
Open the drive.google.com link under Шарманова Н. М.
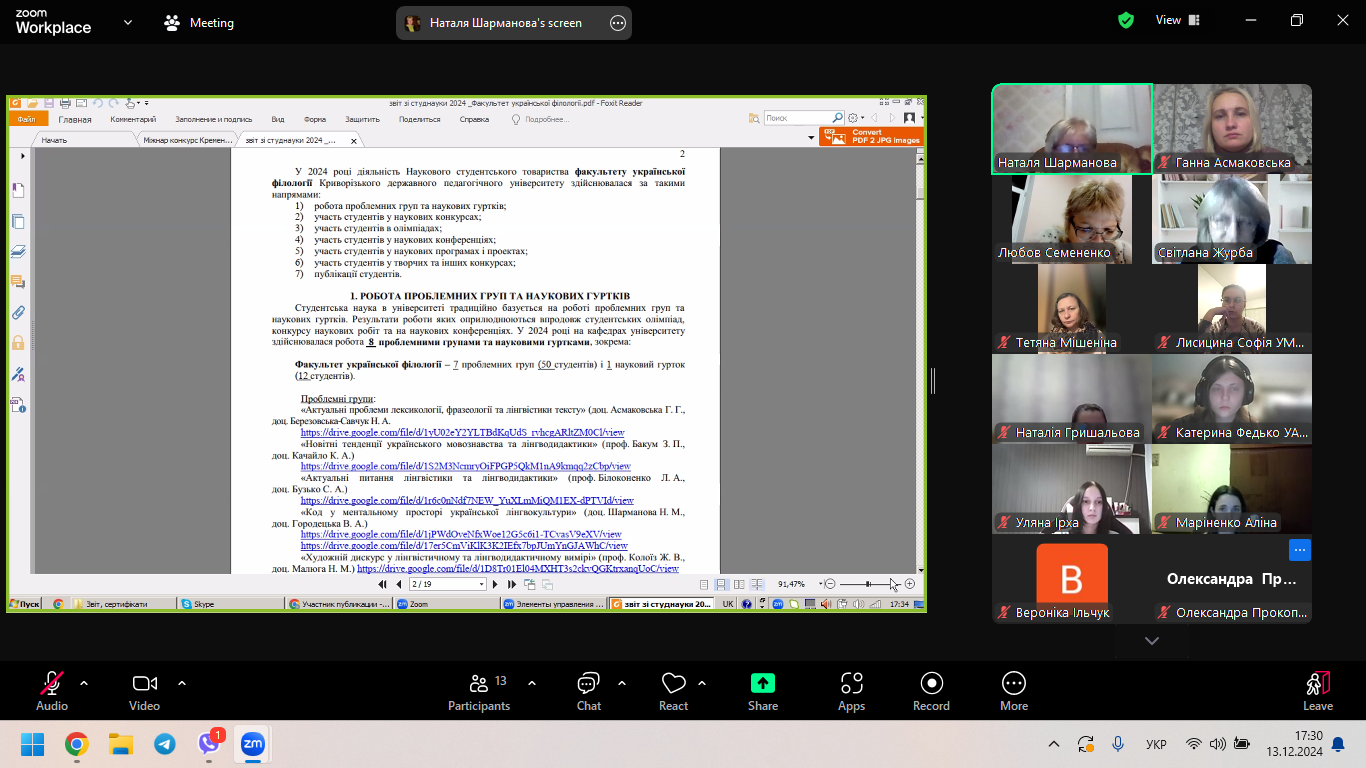pyautogui.click(x=461, y=534)
